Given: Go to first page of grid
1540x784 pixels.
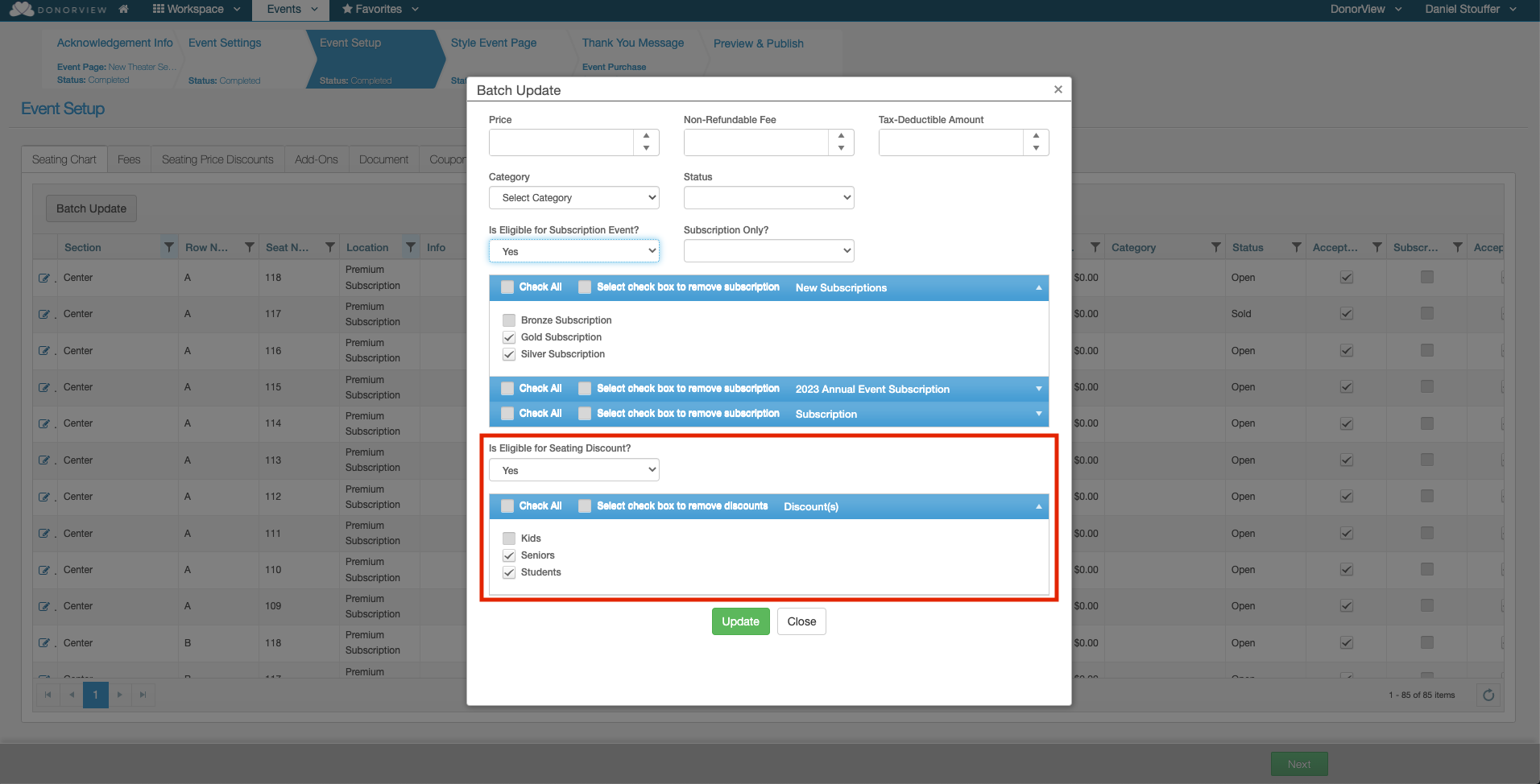Looking at the screenshot, I should click(x=48, y=695).
